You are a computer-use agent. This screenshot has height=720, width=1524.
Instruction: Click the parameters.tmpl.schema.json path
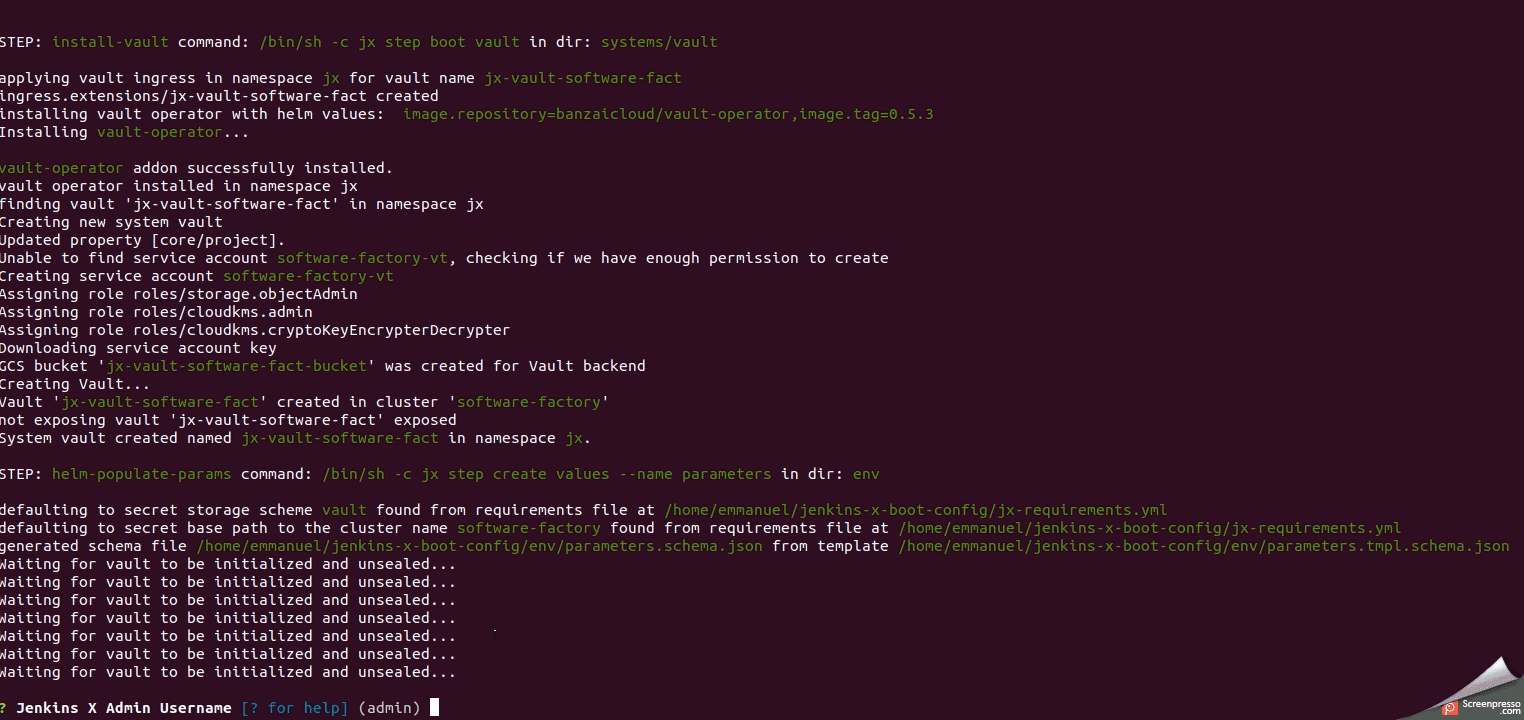point(1204,546)
